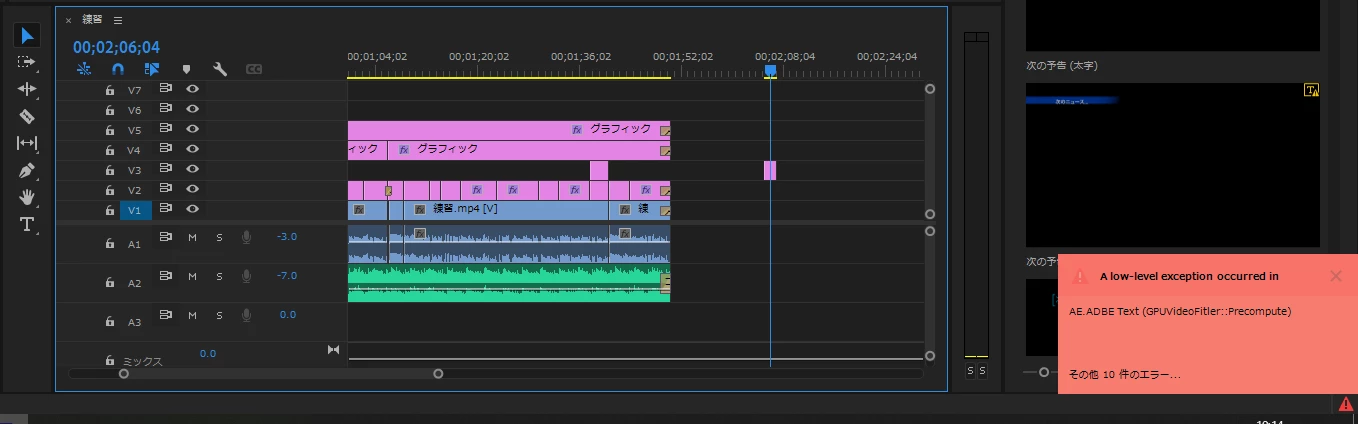The height and width of the screenshot is (424, 1358).
Task: Enable voice-over record on track A1
Action: click(246, 237)
